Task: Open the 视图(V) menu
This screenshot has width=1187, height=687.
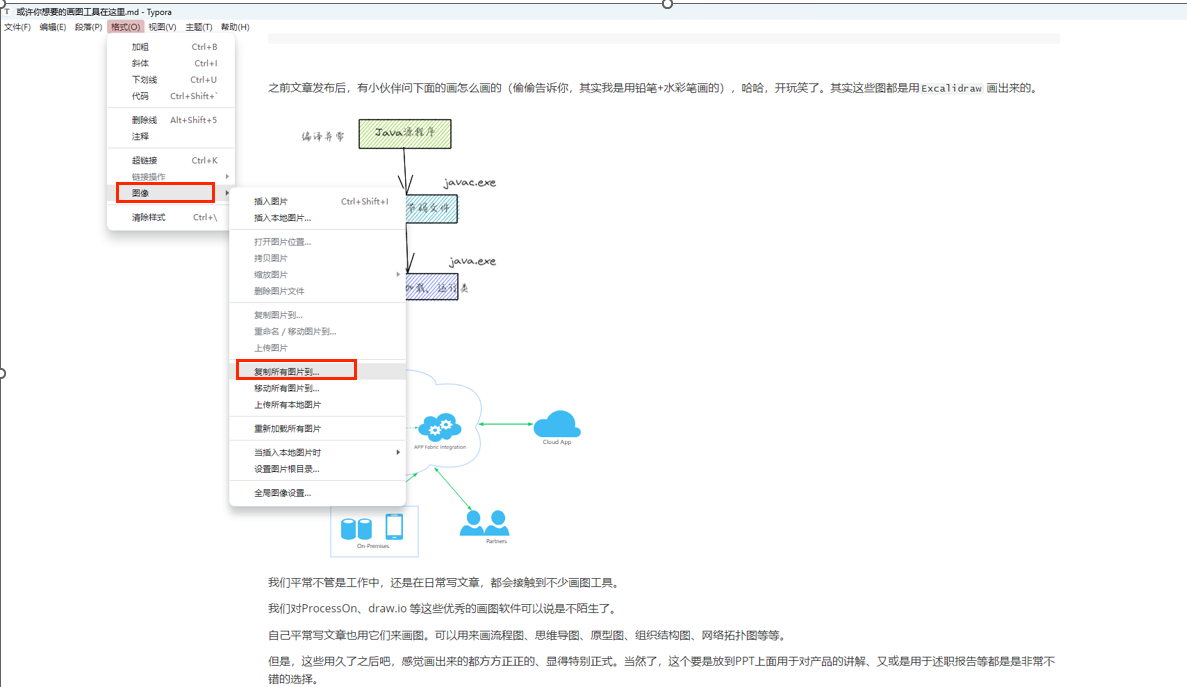Action: click(163, 27)
